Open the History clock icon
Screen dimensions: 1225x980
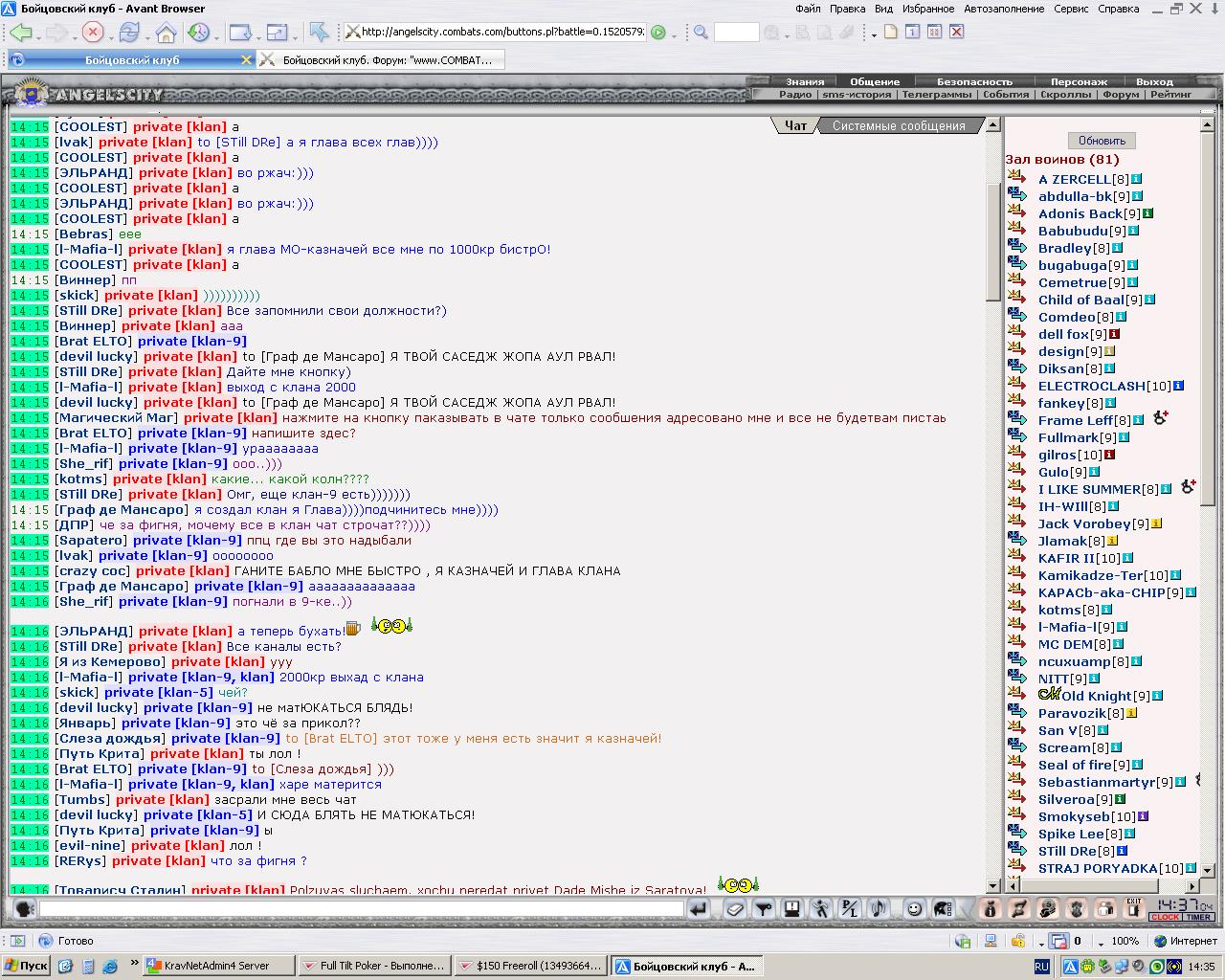[198, 33]
